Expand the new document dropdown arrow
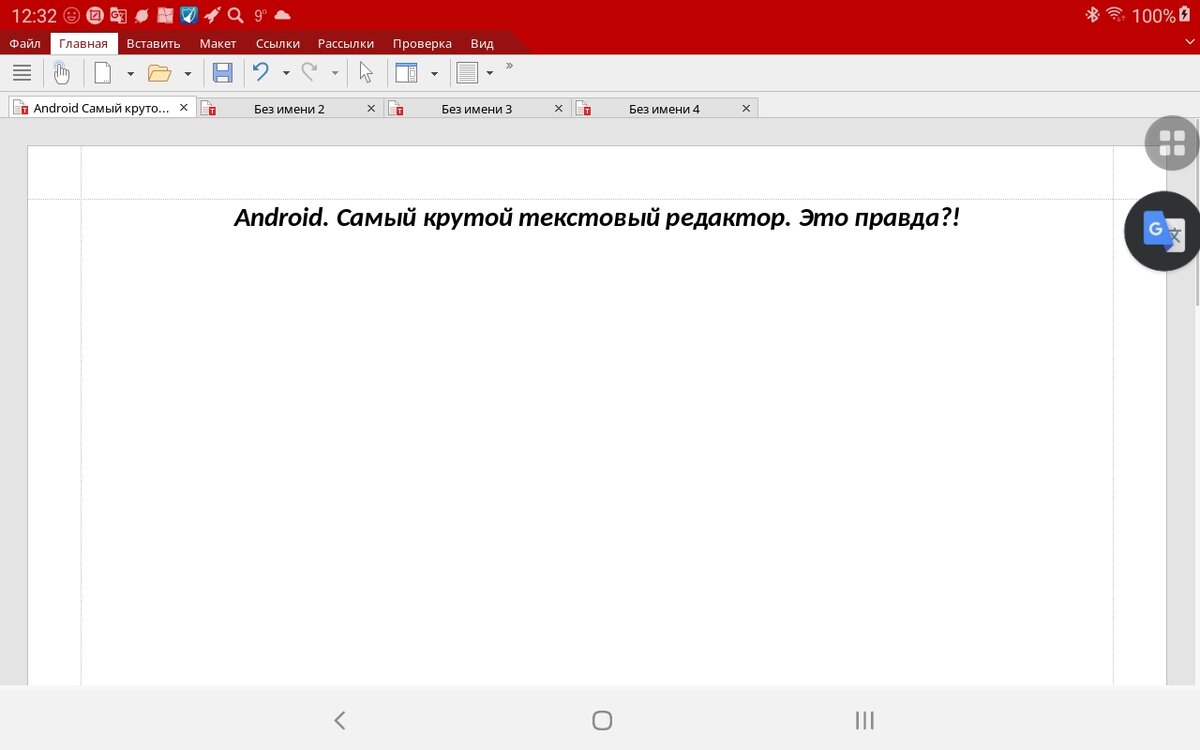1200x750 pixels. coord(131,72)
